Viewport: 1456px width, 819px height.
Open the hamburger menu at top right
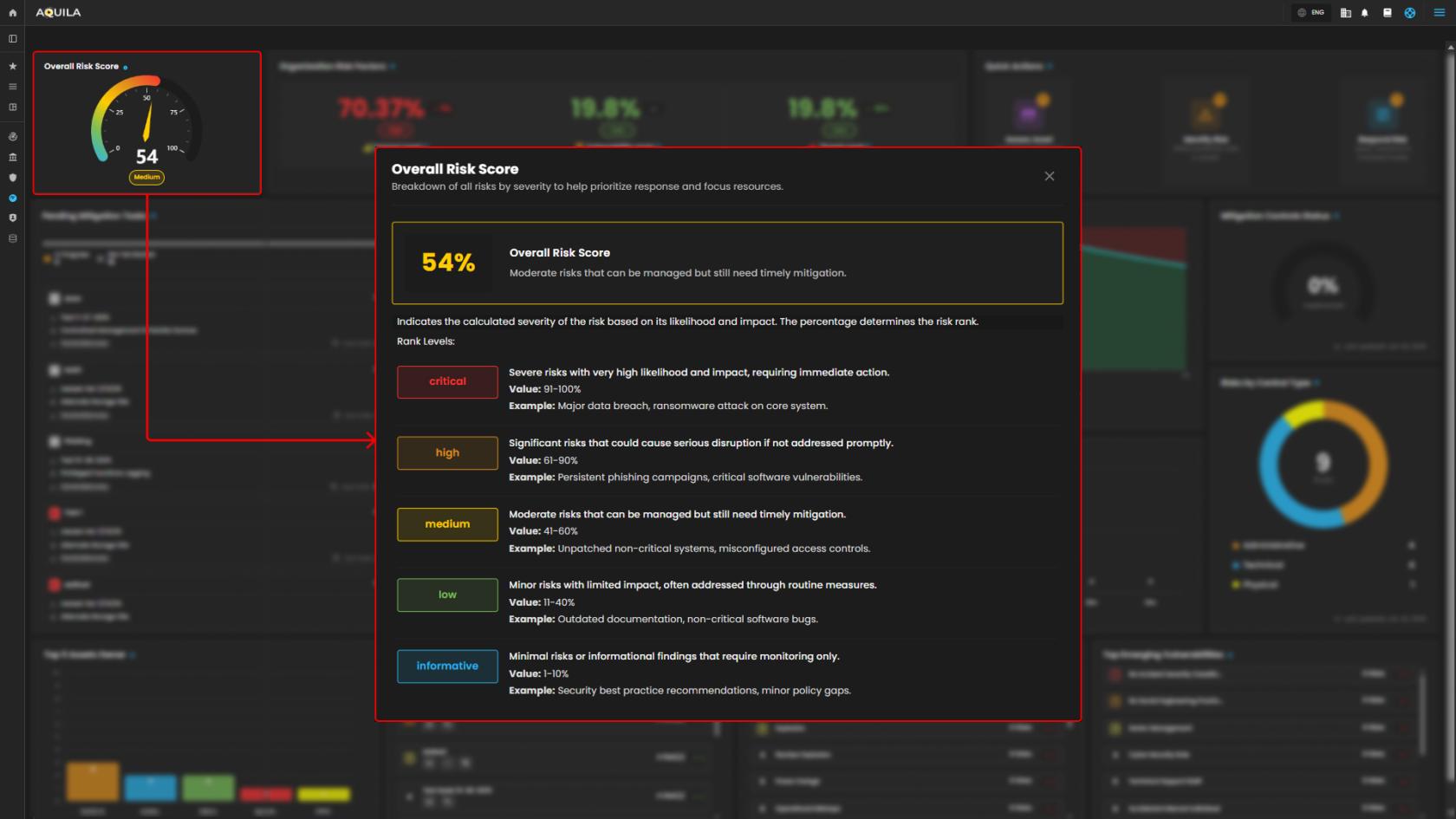tap(1440, 13)
